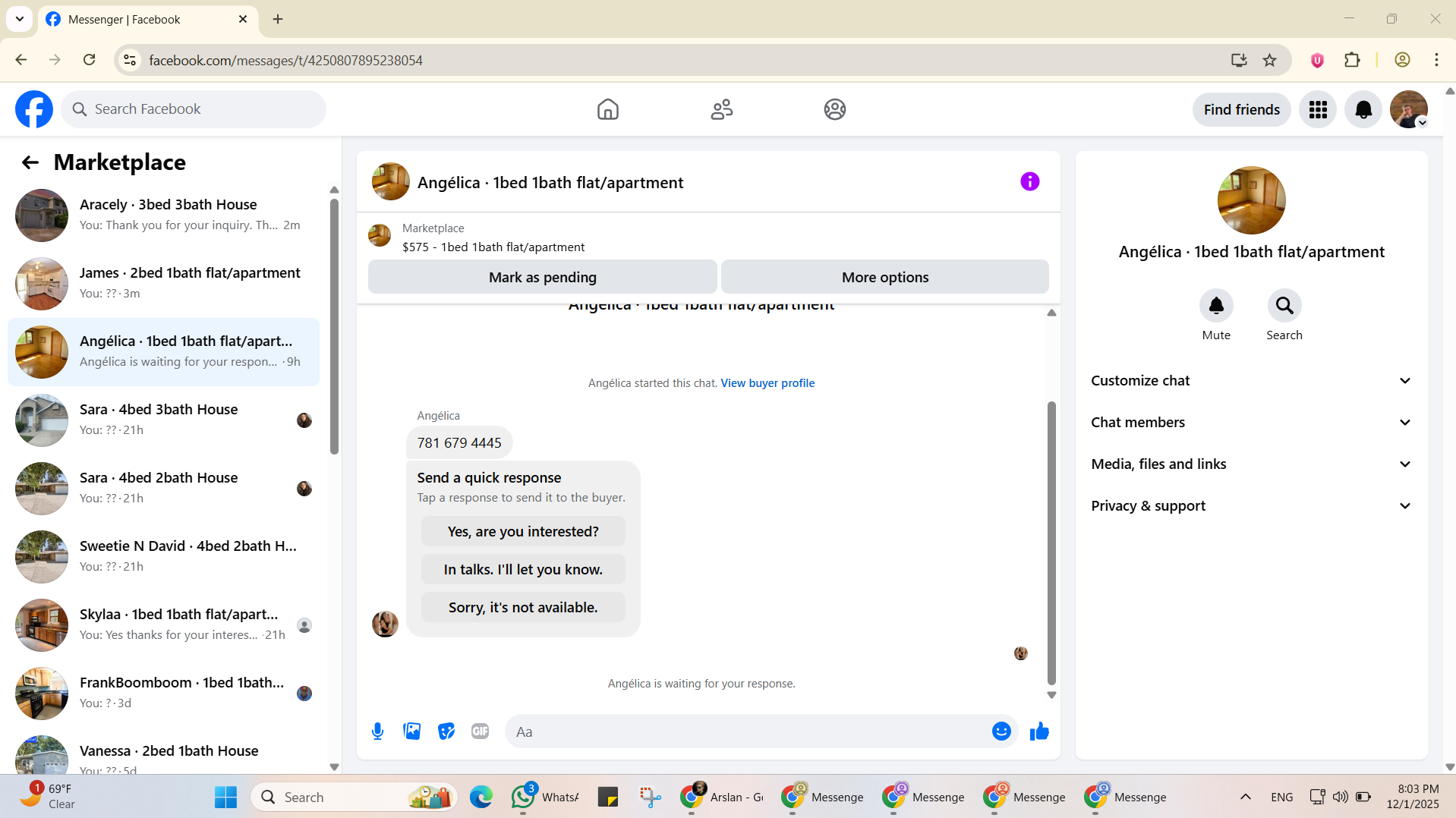Search in conversation magnifier icon
The height and width of the screenshot is (818, 1456).
(x=1284, y=306)
